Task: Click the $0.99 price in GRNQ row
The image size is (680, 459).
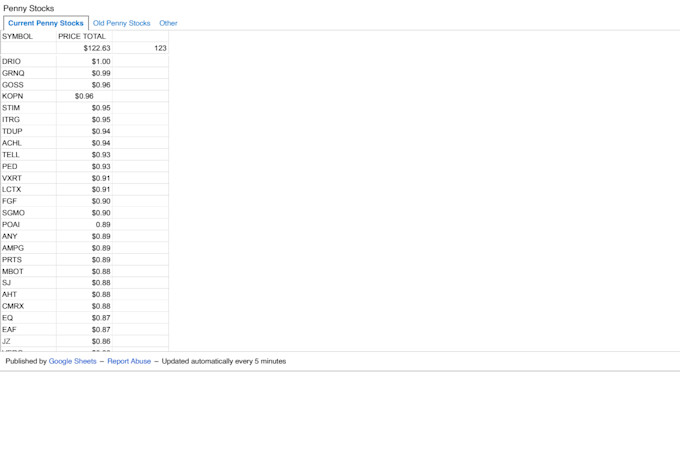Action: (x=84, y=73)
